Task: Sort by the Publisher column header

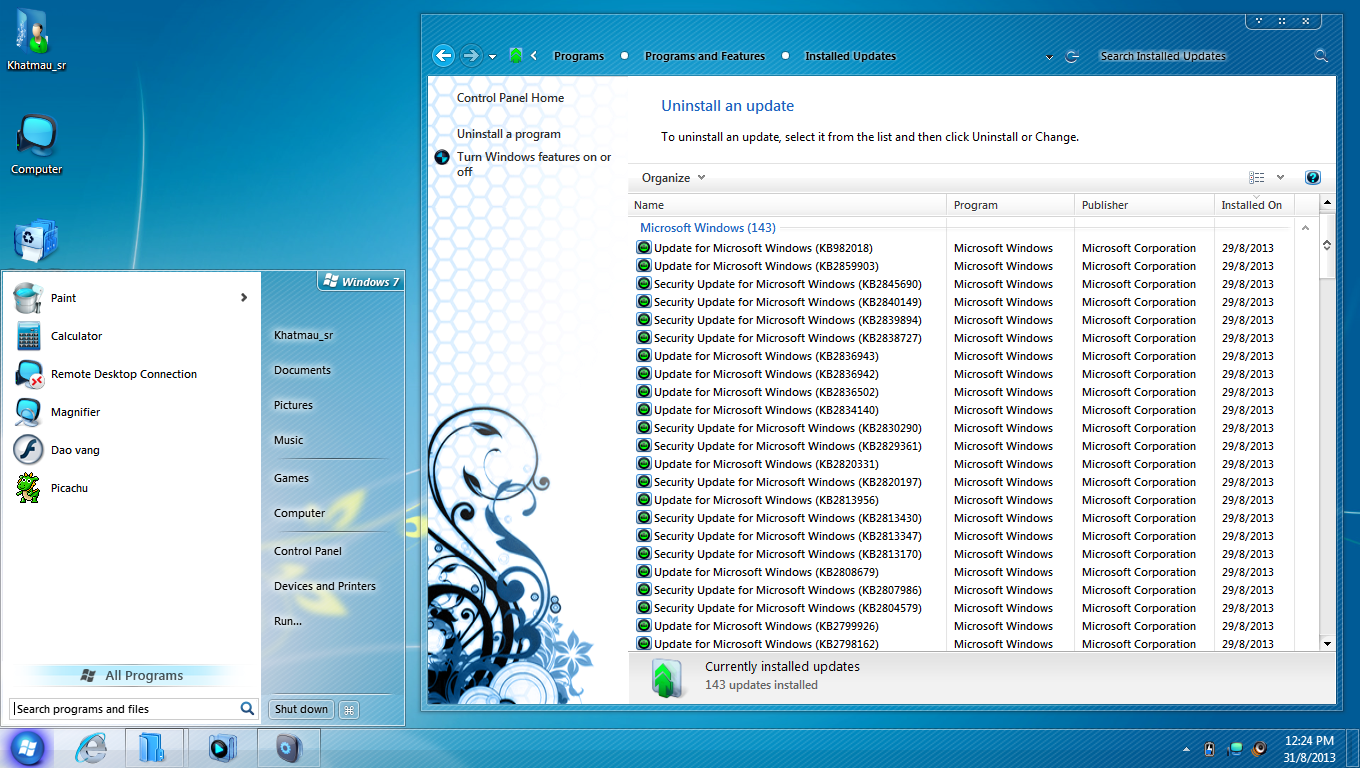Action: [1144, 205]
